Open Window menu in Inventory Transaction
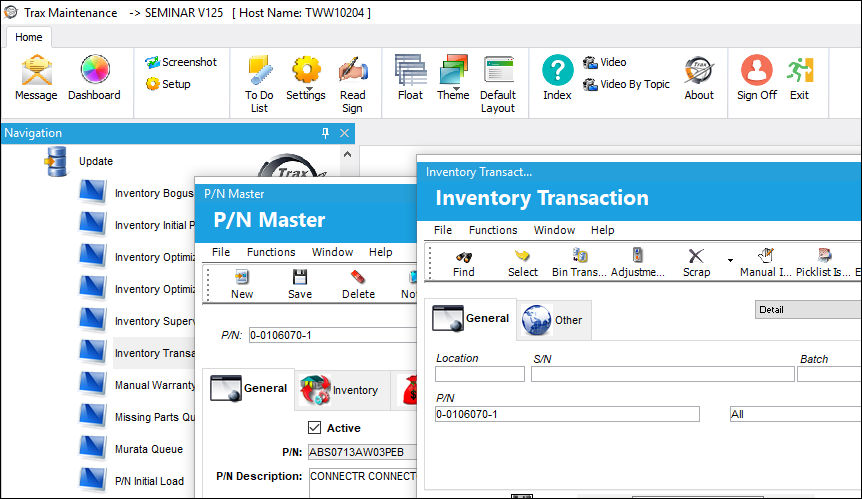 554,230
